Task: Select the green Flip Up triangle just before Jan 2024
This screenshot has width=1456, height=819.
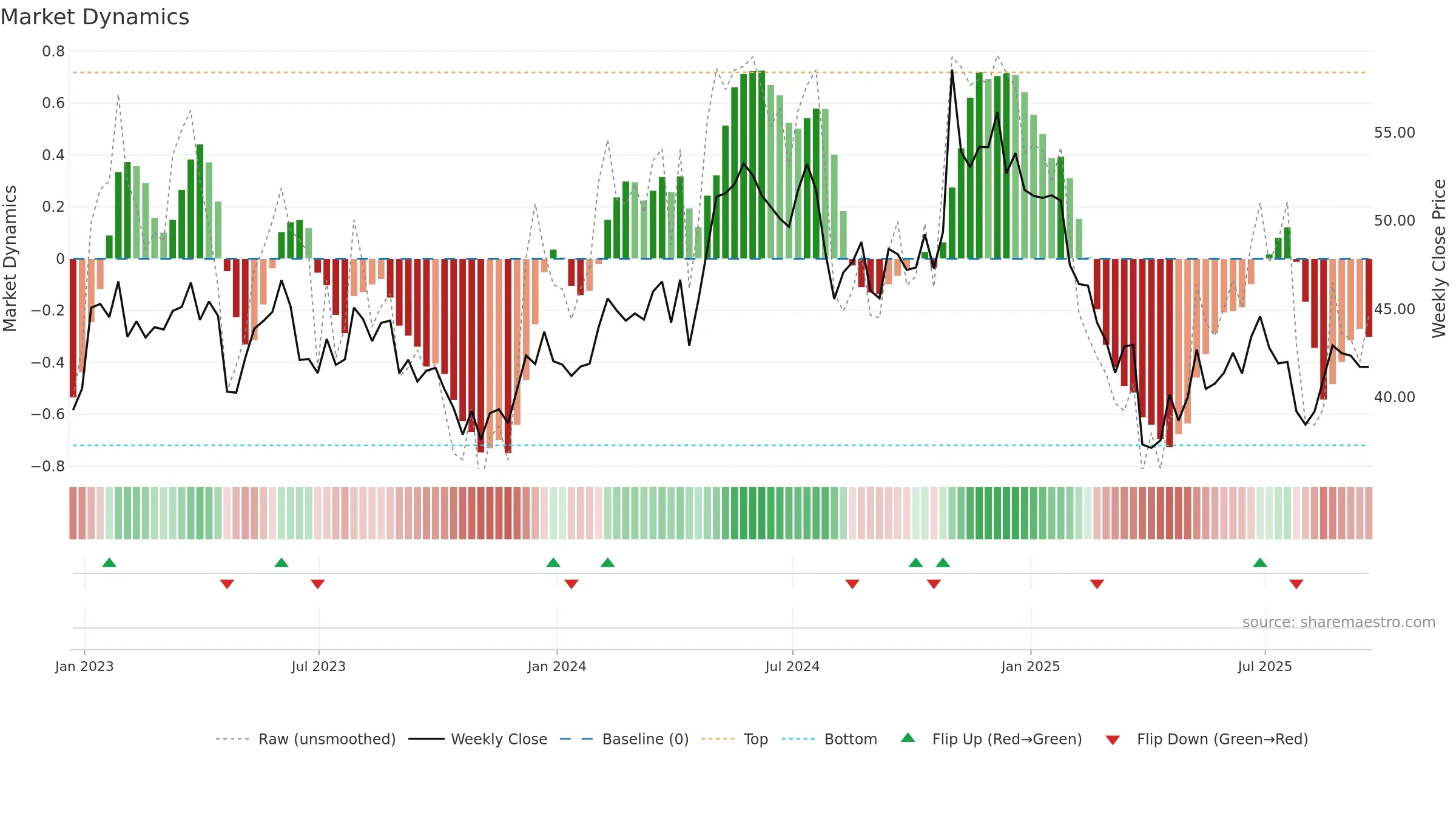Action: [553, 562]
